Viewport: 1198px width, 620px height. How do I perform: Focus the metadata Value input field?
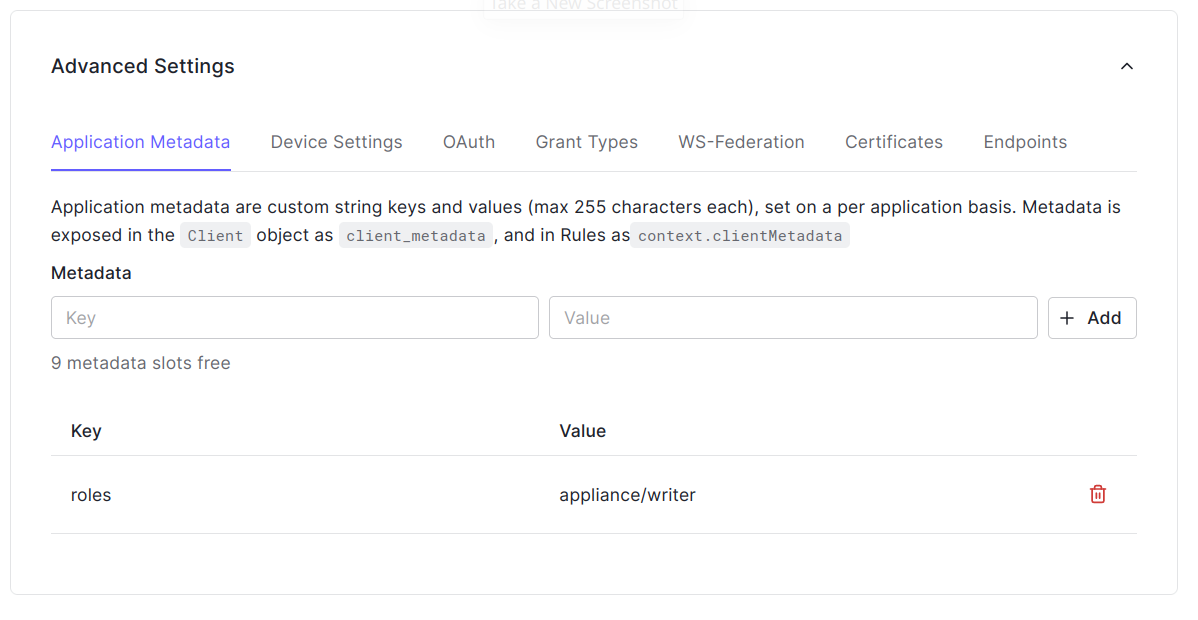pos(792,318)
